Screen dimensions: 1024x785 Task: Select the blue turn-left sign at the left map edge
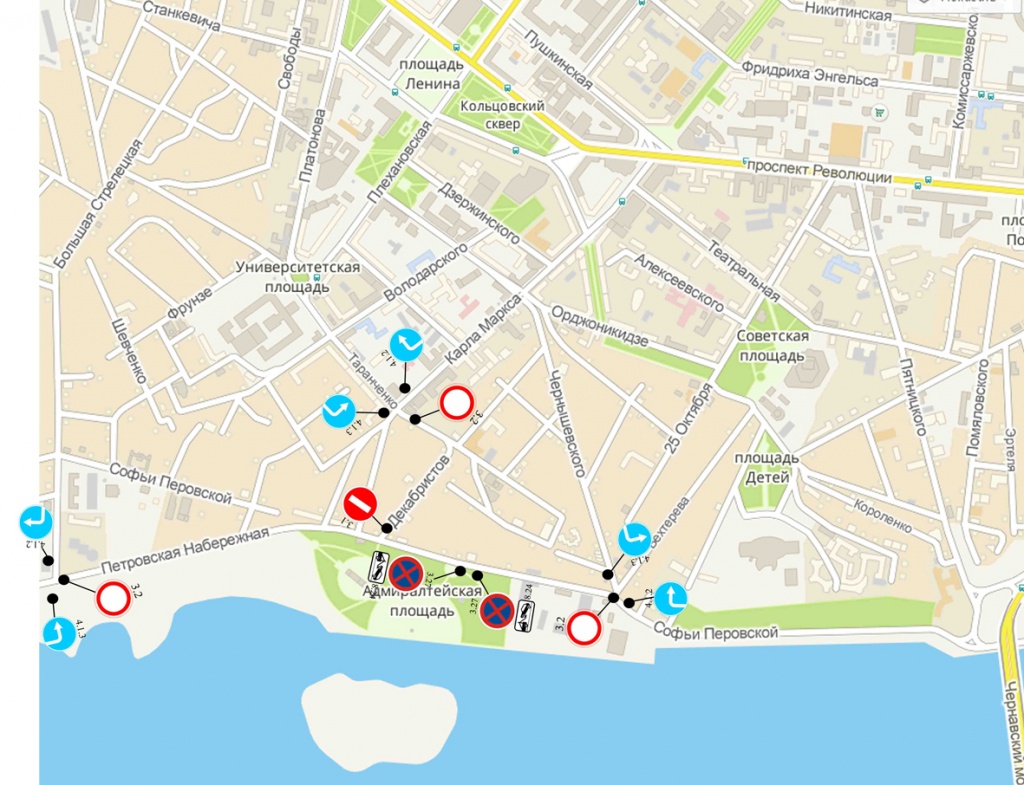pyautogui.click(x=35, y=522)
